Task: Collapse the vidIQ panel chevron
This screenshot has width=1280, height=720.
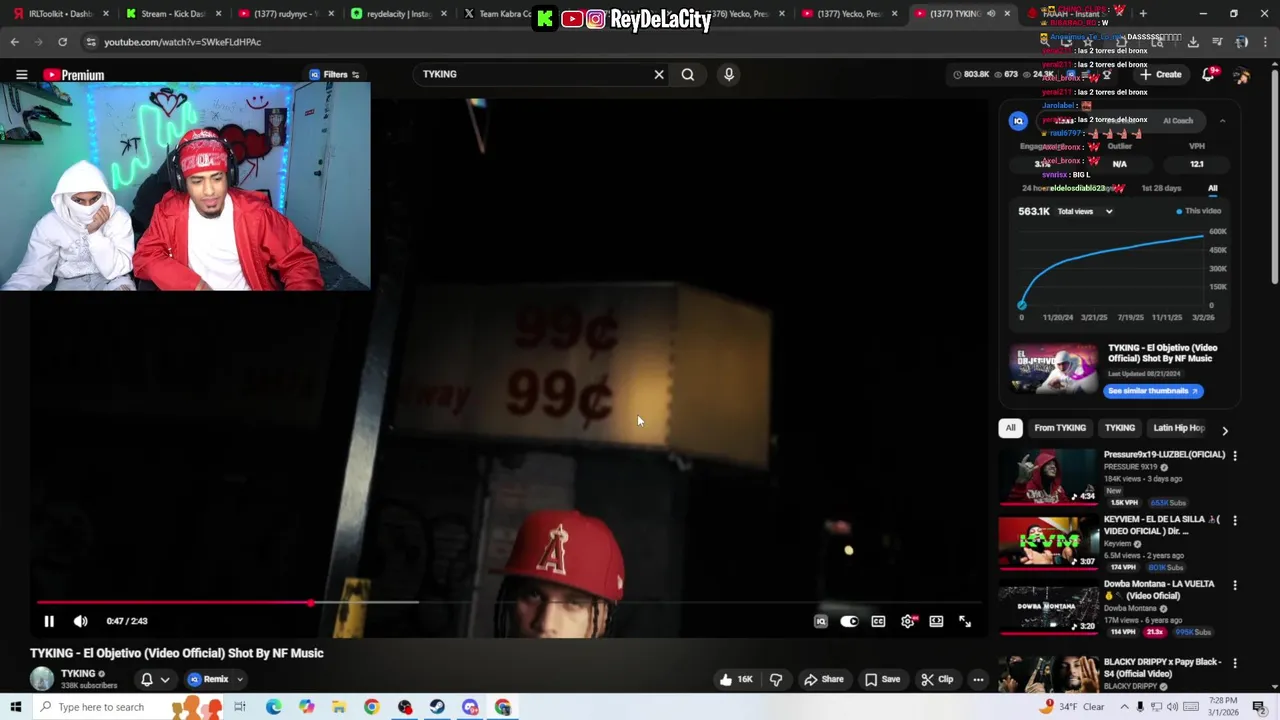Action: pos(1222,121)
